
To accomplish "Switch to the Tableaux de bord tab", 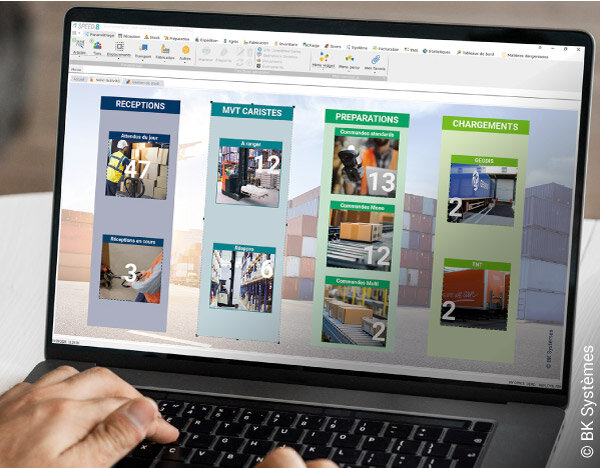I will pos(475,53).
